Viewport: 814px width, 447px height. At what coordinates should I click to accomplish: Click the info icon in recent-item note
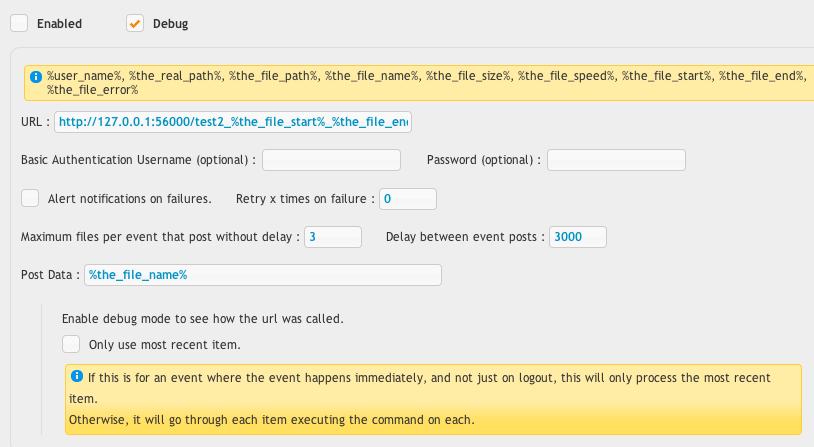77,376
